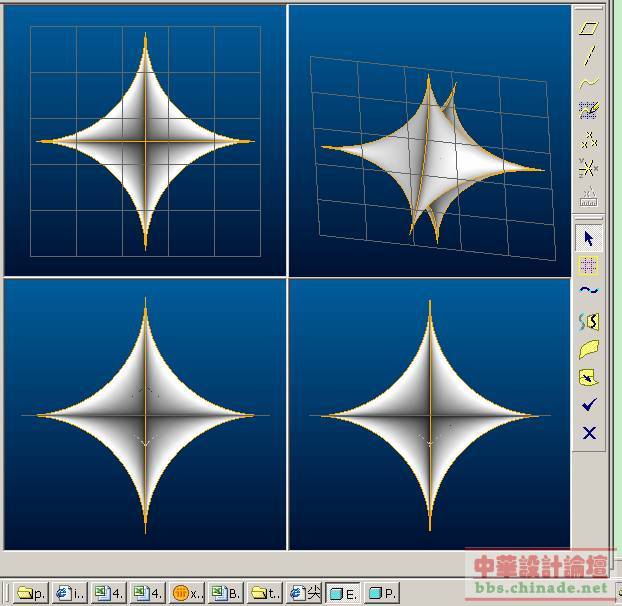Screen dimensions: 622x606
Task: Select the trim-surface-by-curve tool
Action: tap(589, 321)
